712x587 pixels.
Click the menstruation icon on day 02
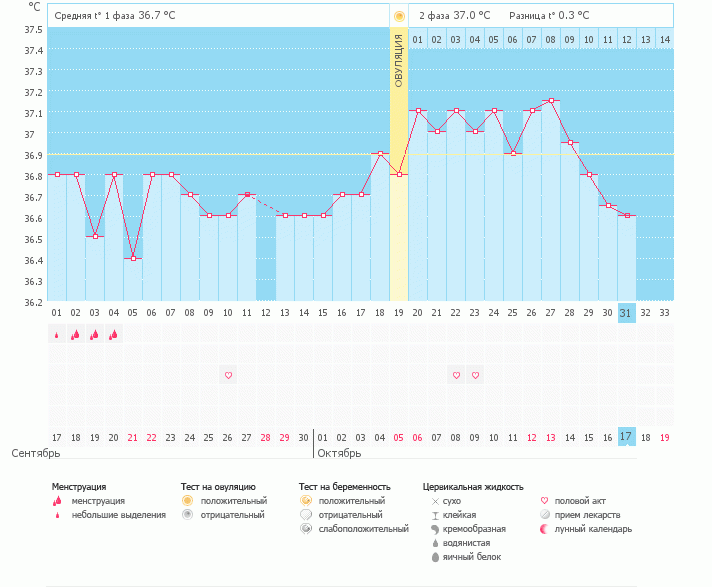(75, 335)
